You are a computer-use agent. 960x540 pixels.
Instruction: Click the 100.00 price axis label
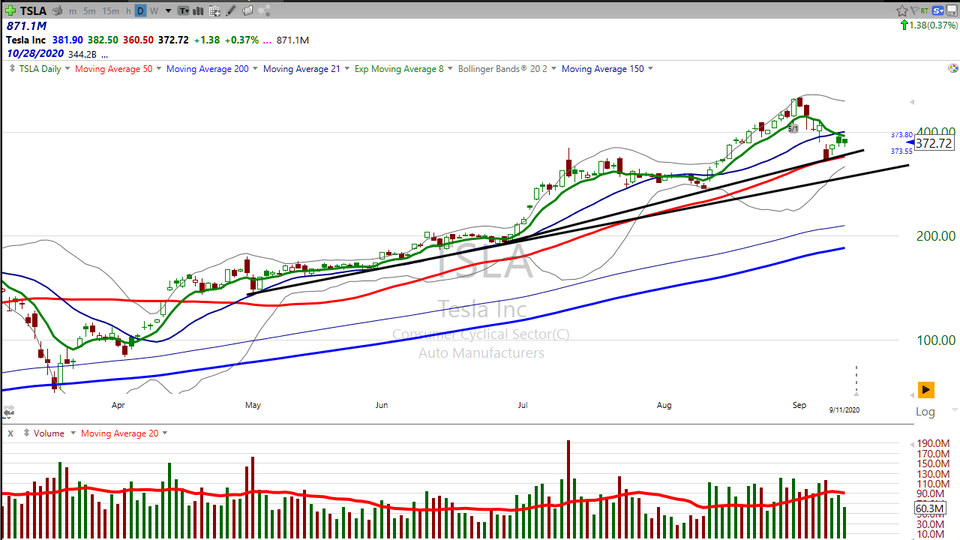936,340
